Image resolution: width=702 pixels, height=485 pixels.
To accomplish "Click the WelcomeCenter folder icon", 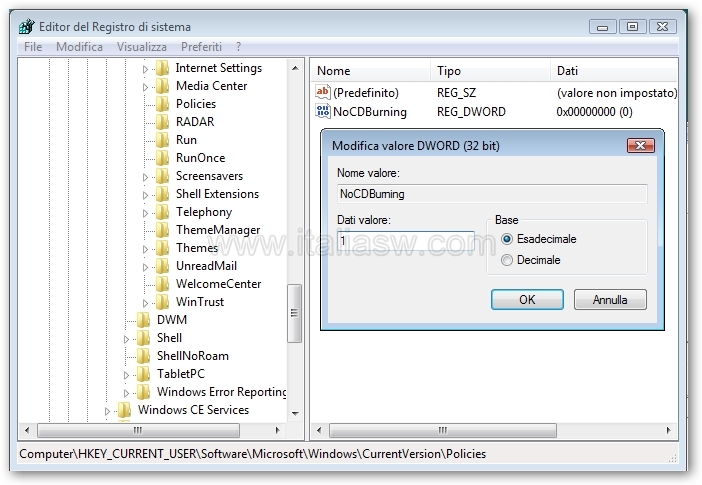I will (163, 284).
